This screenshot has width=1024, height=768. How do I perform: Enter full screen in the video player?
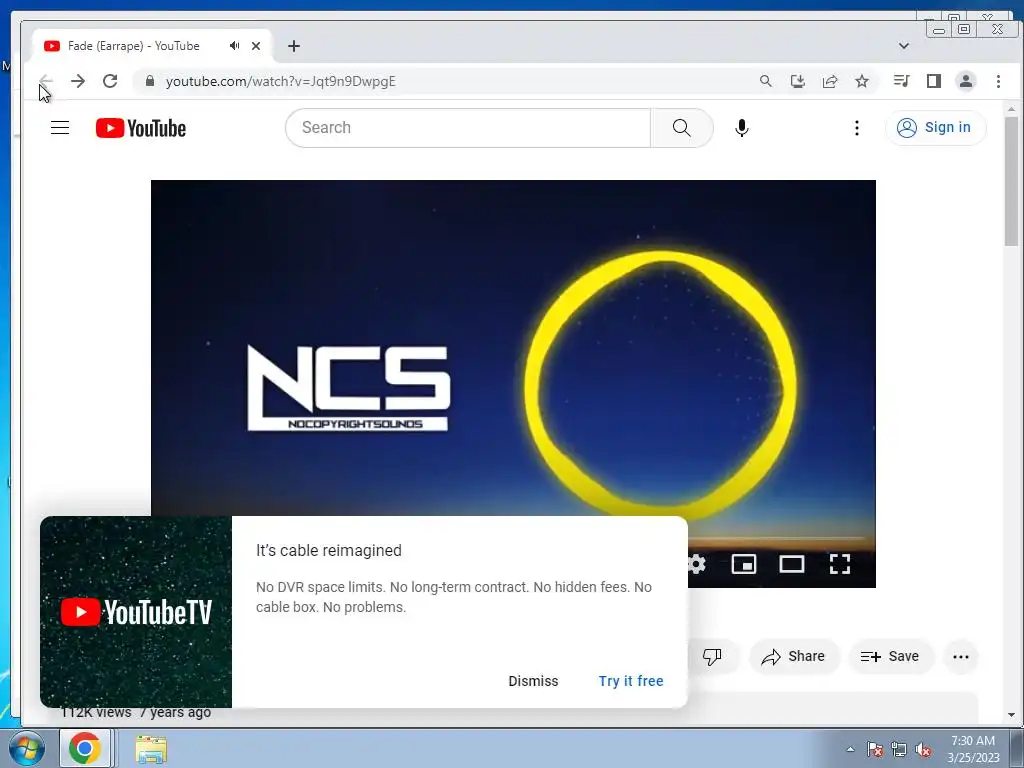tap(840, 564)
